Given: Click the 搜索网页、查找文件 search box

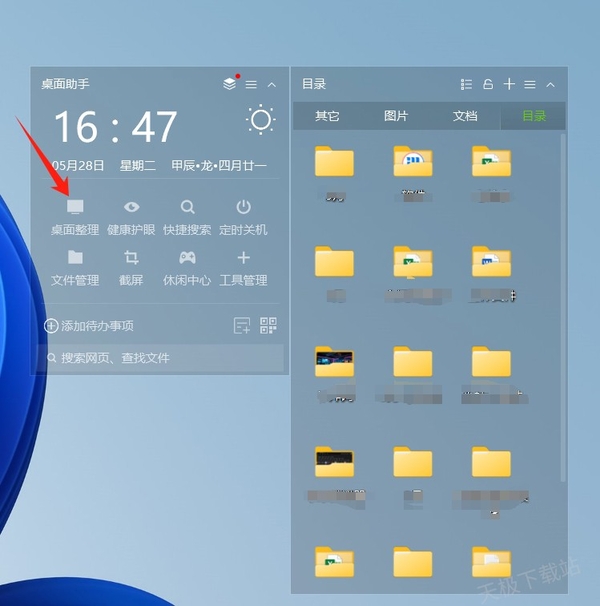Looking at the screenshot, I should tap(160, 358).
